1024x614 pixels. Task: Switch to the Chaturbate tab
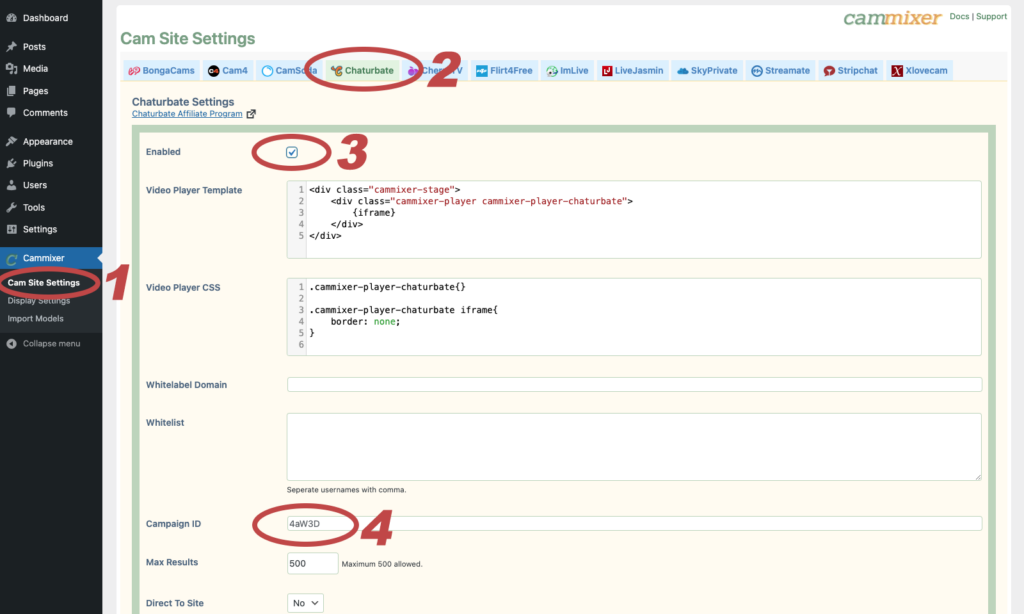[362, 71]
